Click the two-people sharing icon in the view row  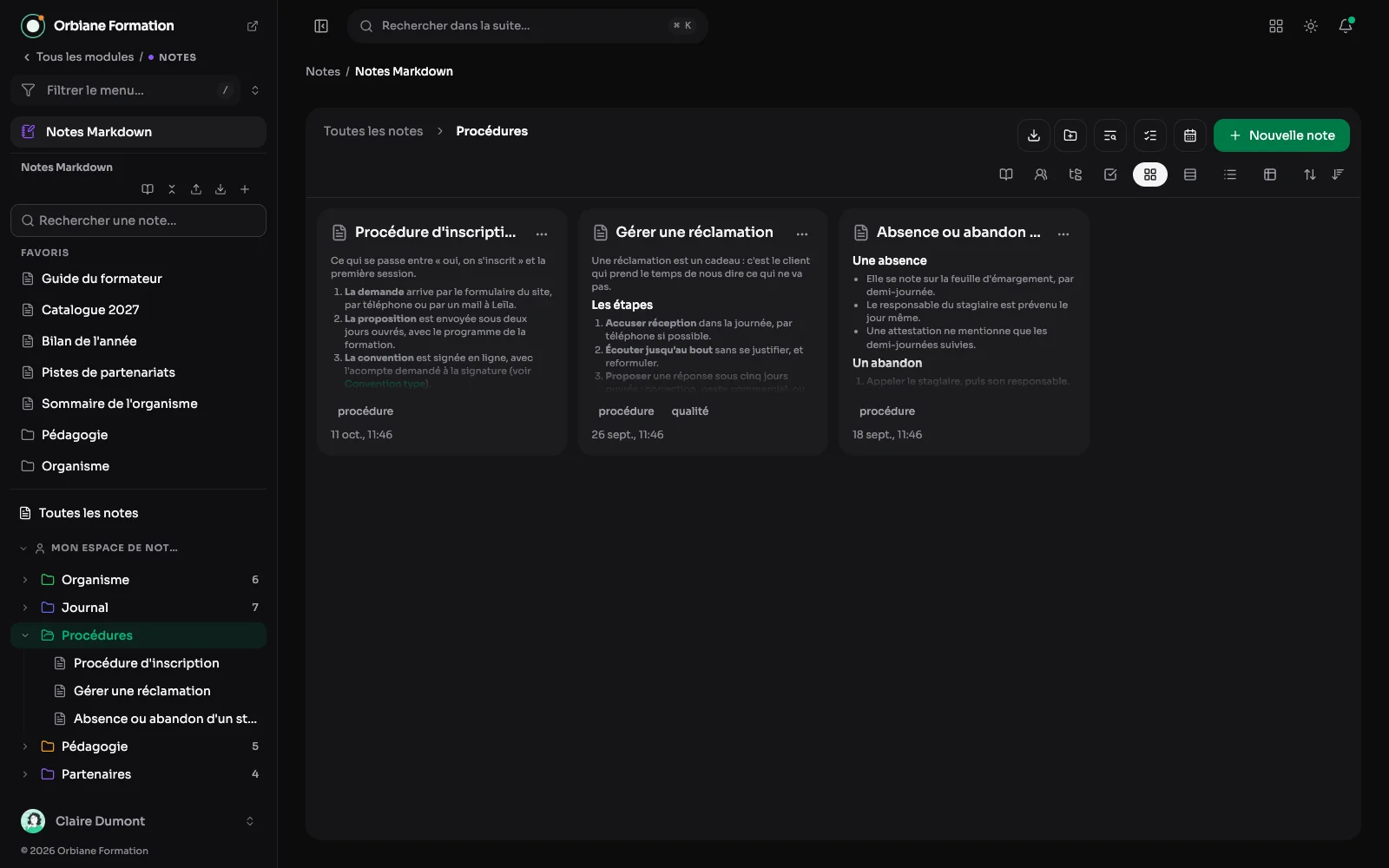pos(1041,174)
